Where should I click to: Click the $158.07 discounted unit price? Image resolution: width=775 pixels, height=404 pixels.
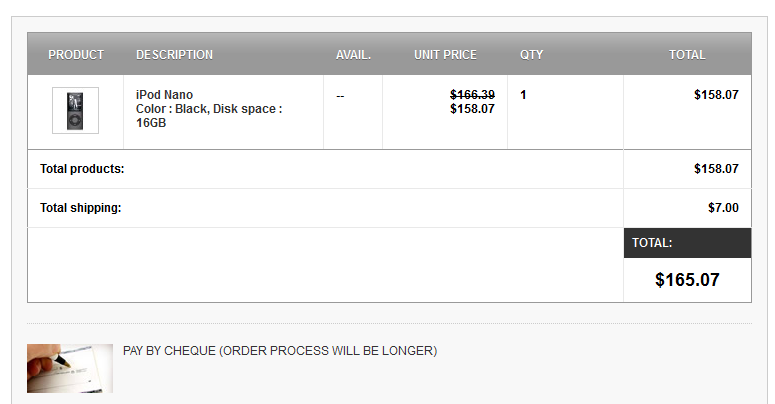click(x=472, y=109)
